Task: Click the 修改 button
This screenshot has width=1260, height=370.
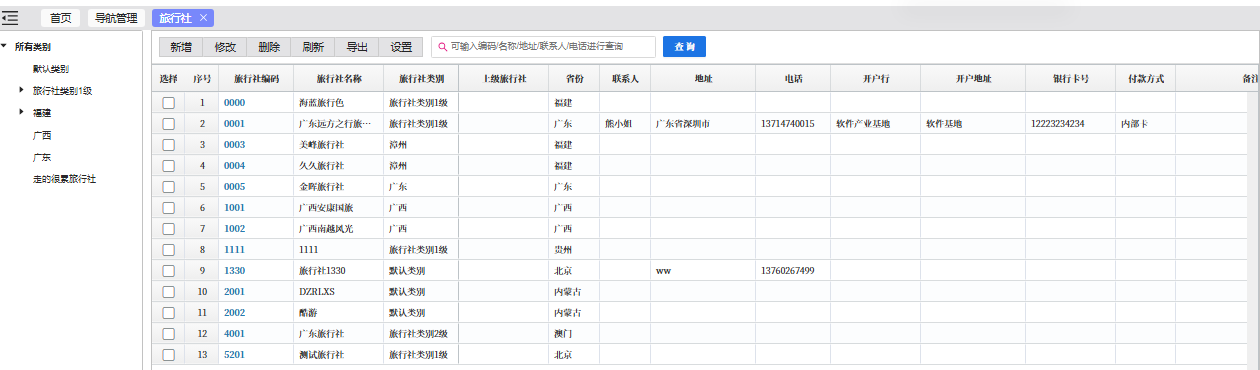Action: [x=225, y=47]
